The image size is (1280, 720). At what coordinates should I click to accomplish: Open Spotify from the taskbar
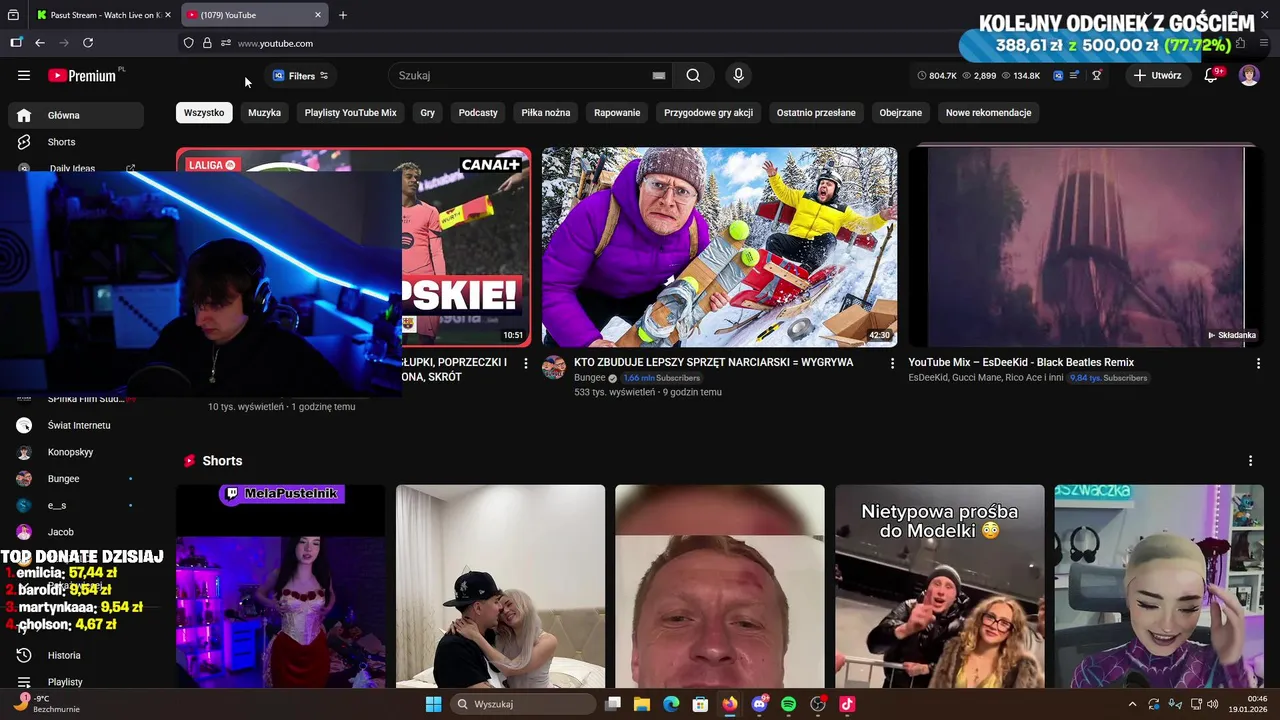pyautogui.click(x=788, y=704)
